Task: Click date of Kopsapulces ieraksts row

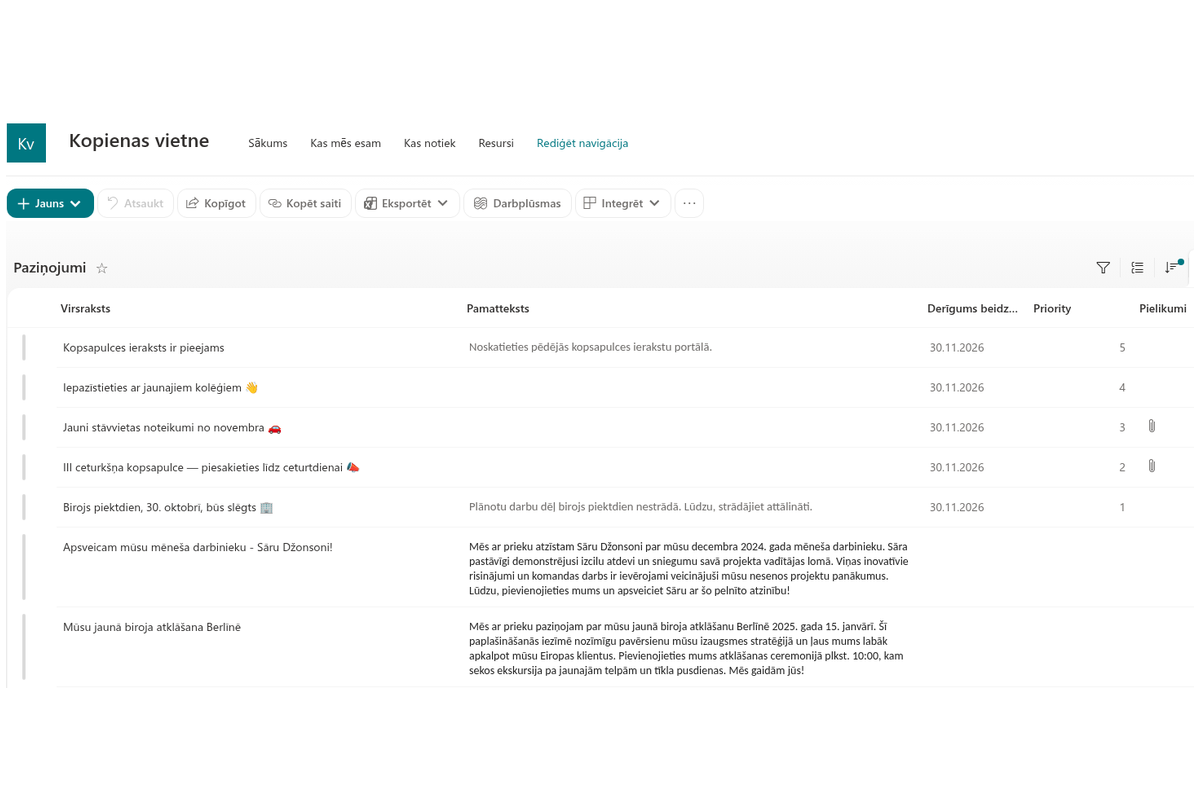Action: pyautogui.click(x=956, y=347)
